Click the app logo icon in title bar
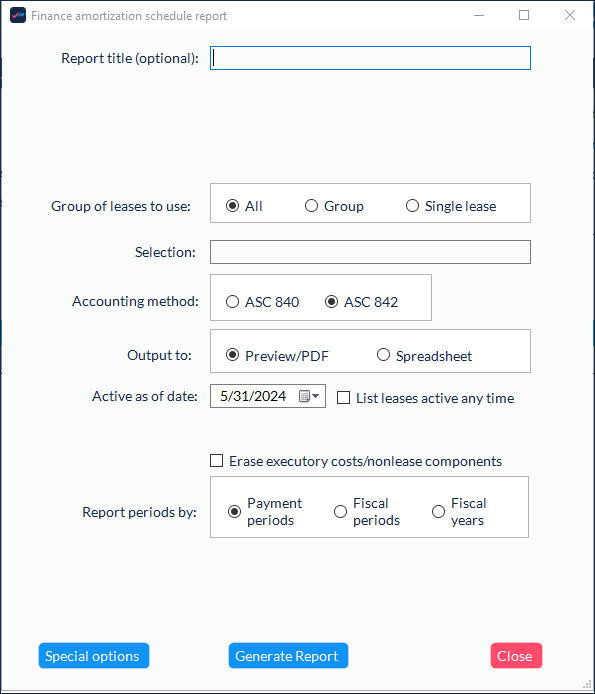The image size is (595, 694). (x=18, y=15)
